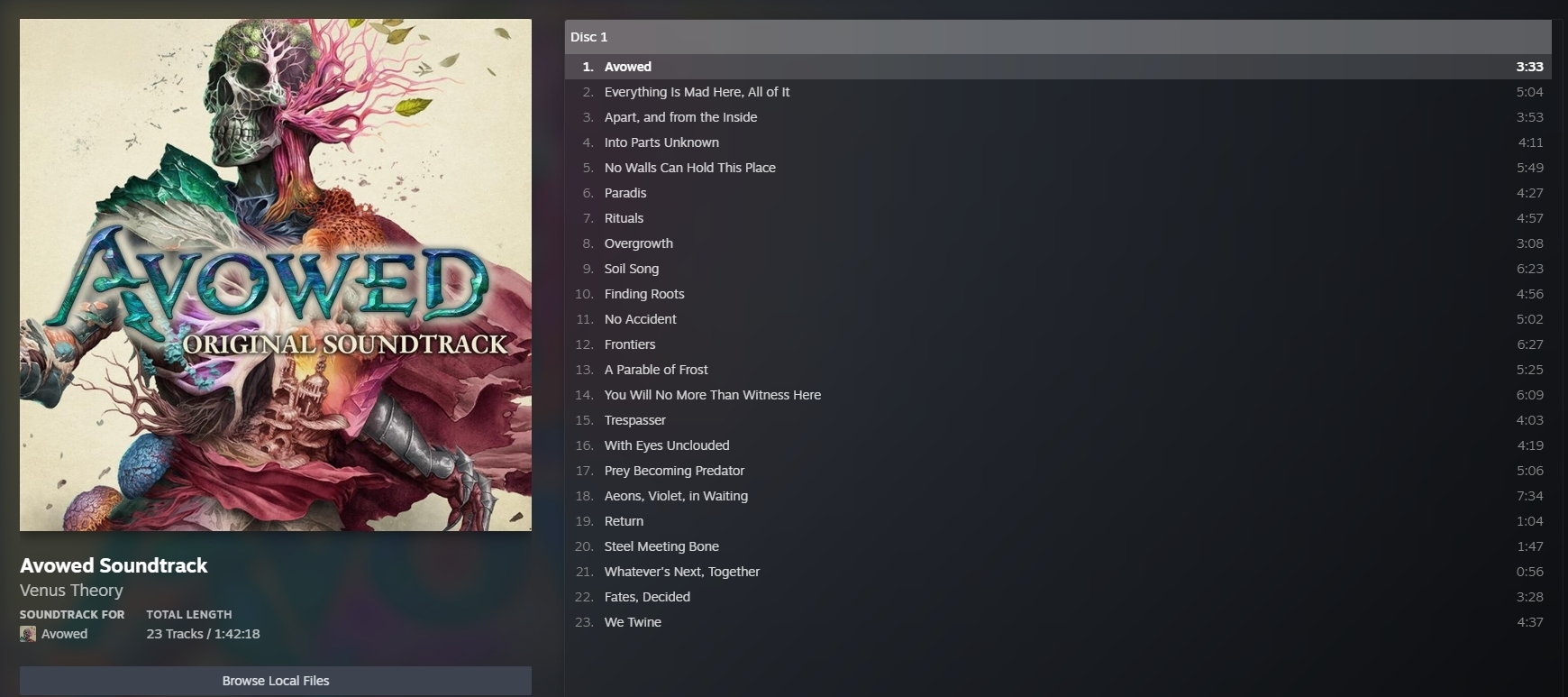The image size is (1568, 697).
Task: Click the Avowed Soundtrack title
Action: coord(114,565)
